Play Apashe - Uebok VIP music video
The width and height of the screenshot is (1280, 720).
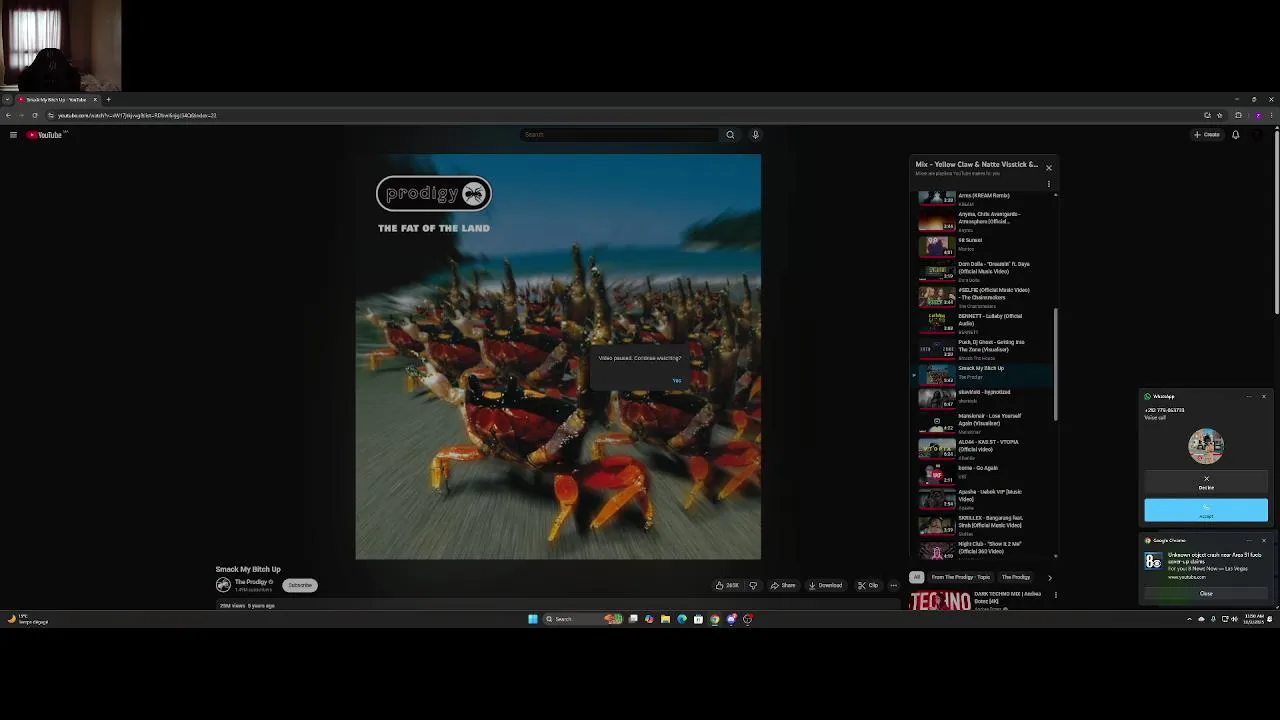[984, 499]
